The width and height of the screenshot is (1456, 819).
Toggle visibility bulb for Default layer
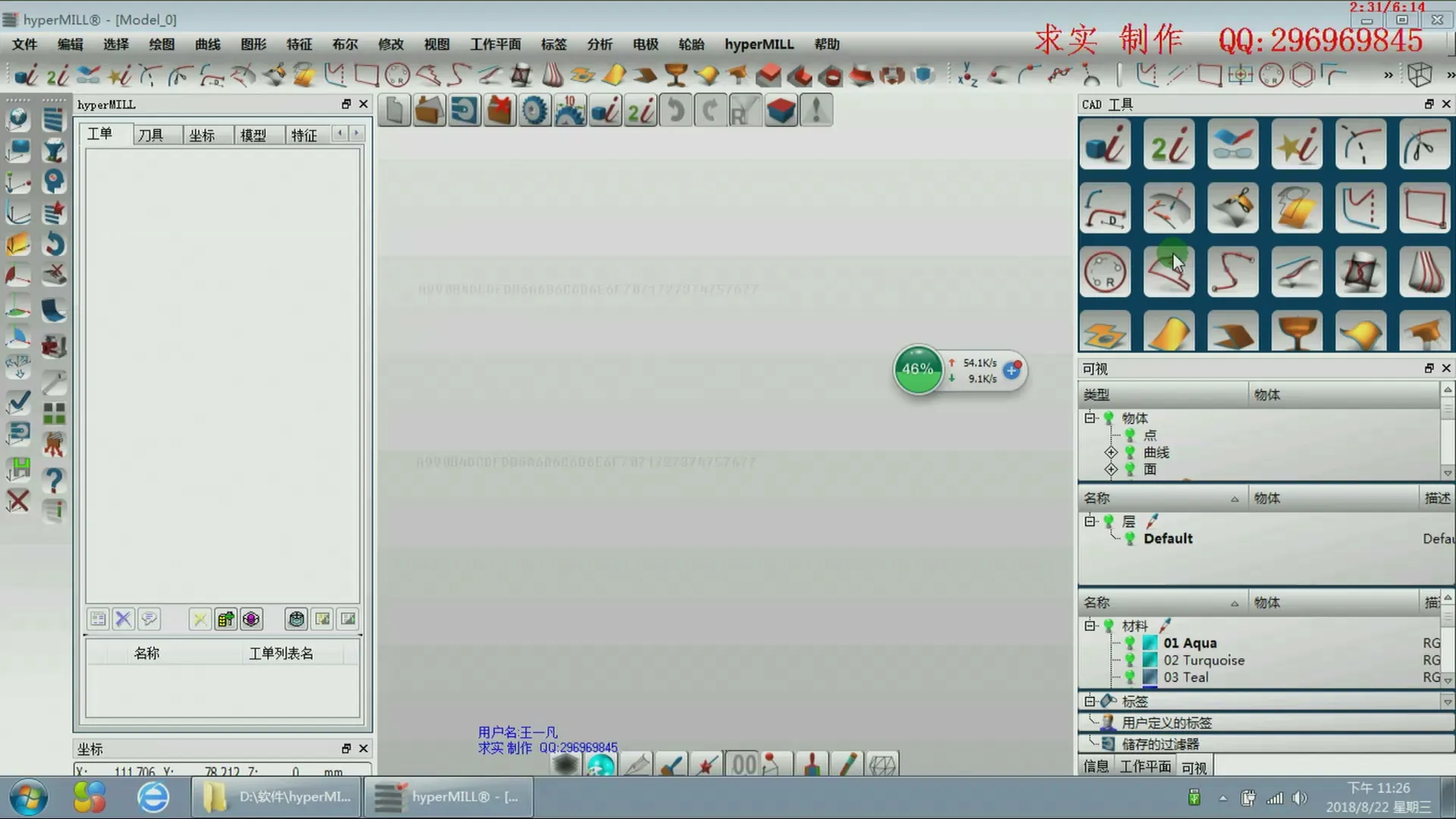click(x=1130, y=538)
